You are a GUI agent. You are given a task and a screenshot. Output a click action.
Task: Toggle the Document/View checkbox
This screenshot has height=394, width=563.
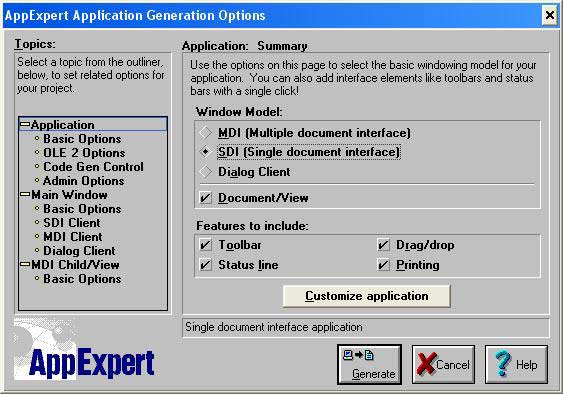click(x=205, y=198)
